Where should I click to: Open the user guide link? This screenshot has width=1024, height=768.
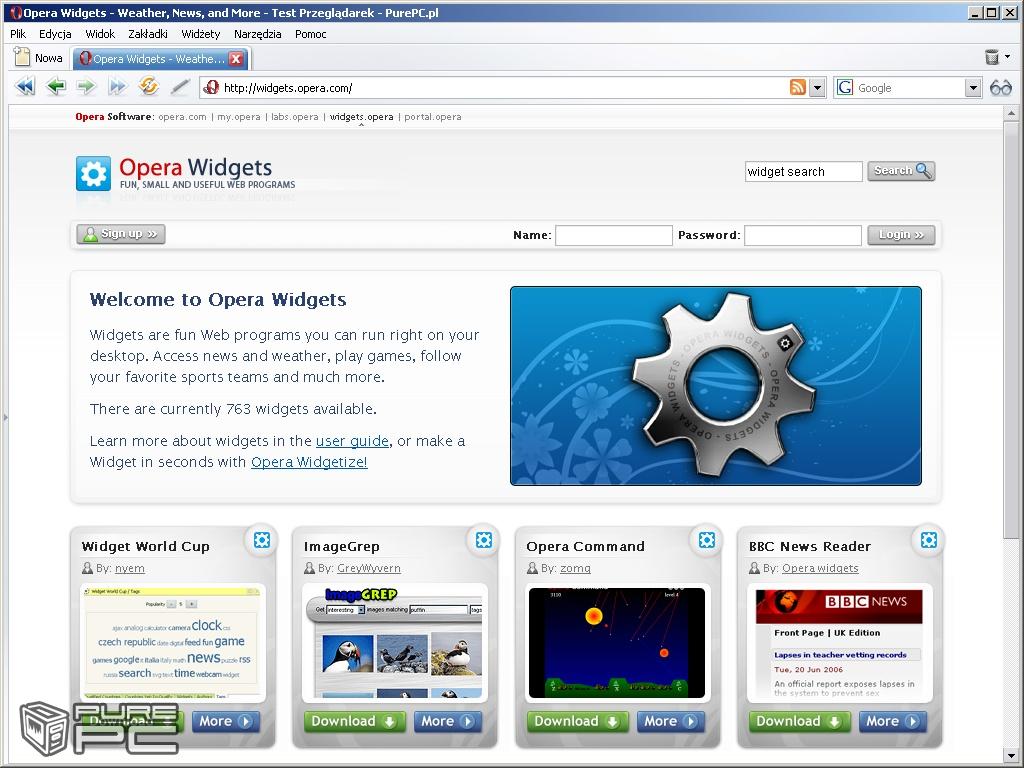tap(352, 441)
